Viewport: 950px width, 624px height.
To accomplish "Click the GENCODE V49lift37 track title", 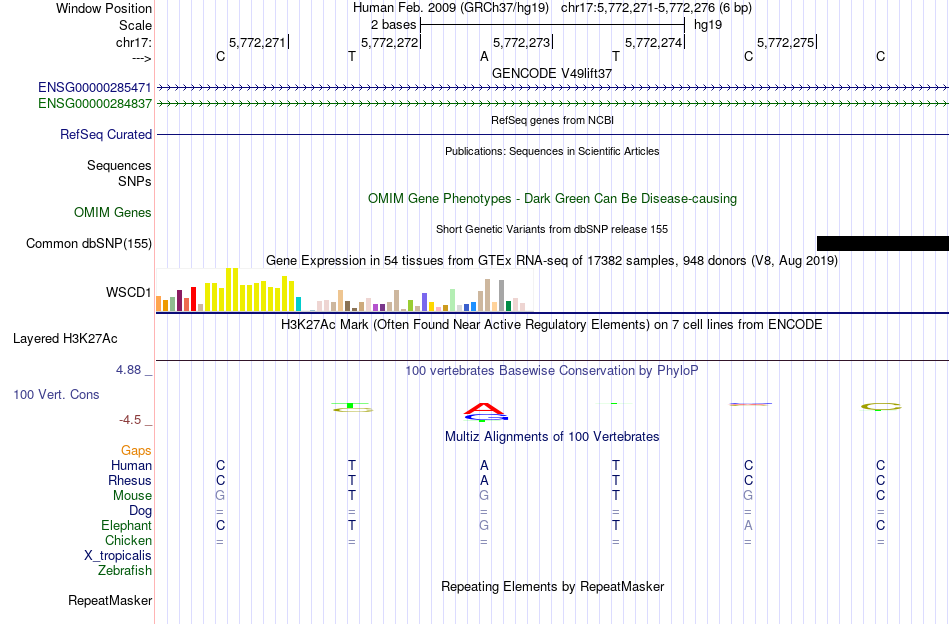I will point(552,73).
